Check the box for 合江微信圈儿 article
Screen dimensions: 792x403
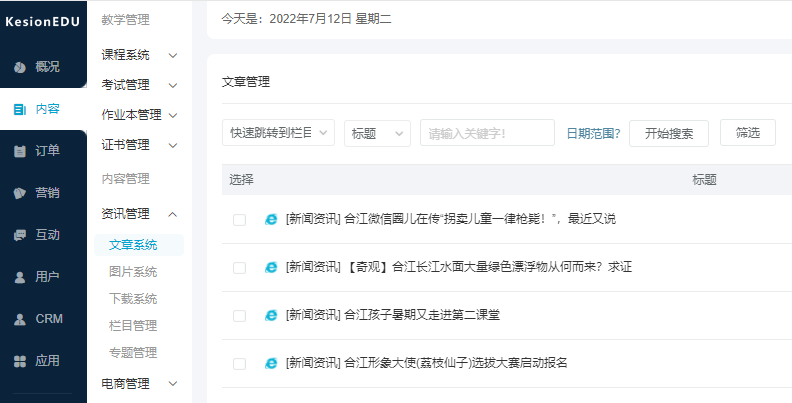tap(239, 220)
